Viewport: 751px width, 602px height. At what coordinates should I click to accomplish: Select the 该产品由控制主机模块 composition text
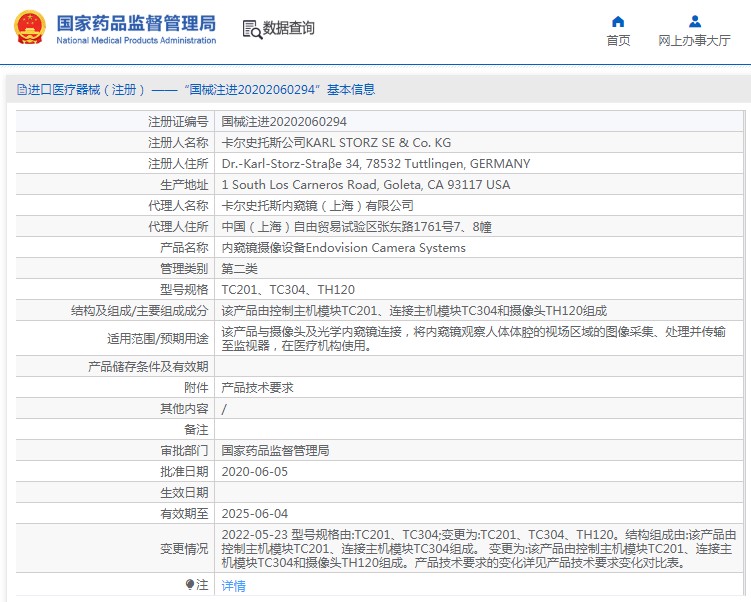tap(414, 311)
